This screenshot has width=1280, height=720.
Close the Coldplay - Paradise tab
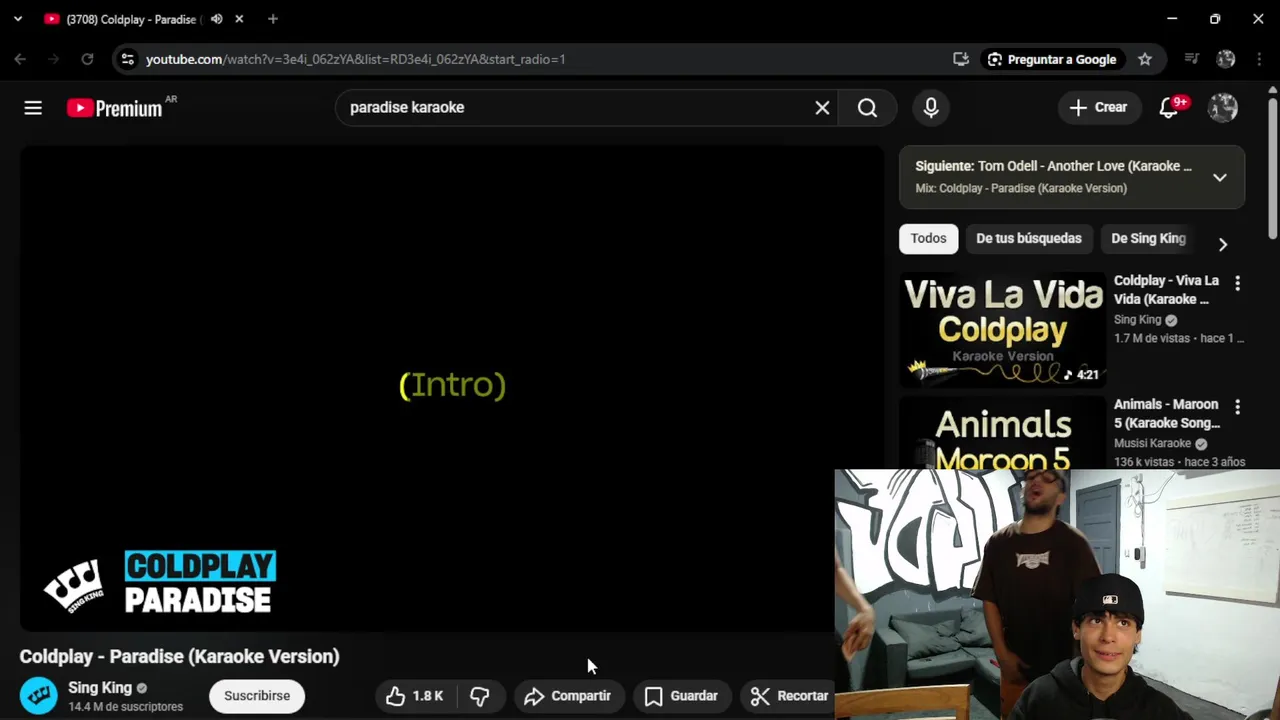239,19
